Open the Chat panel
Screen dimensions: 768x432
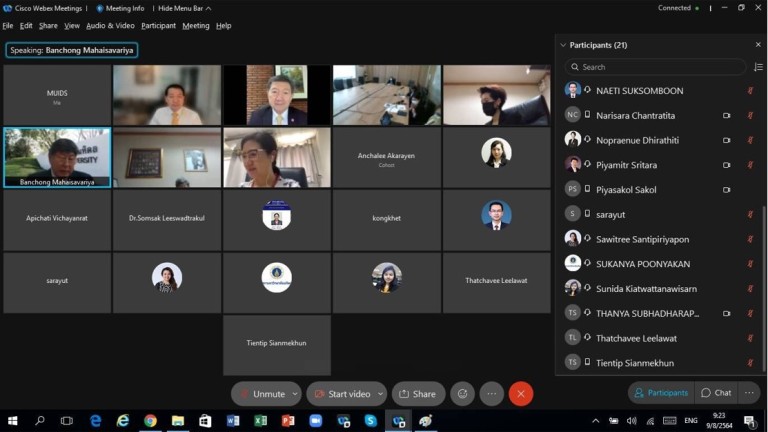(x=716, y=393)
